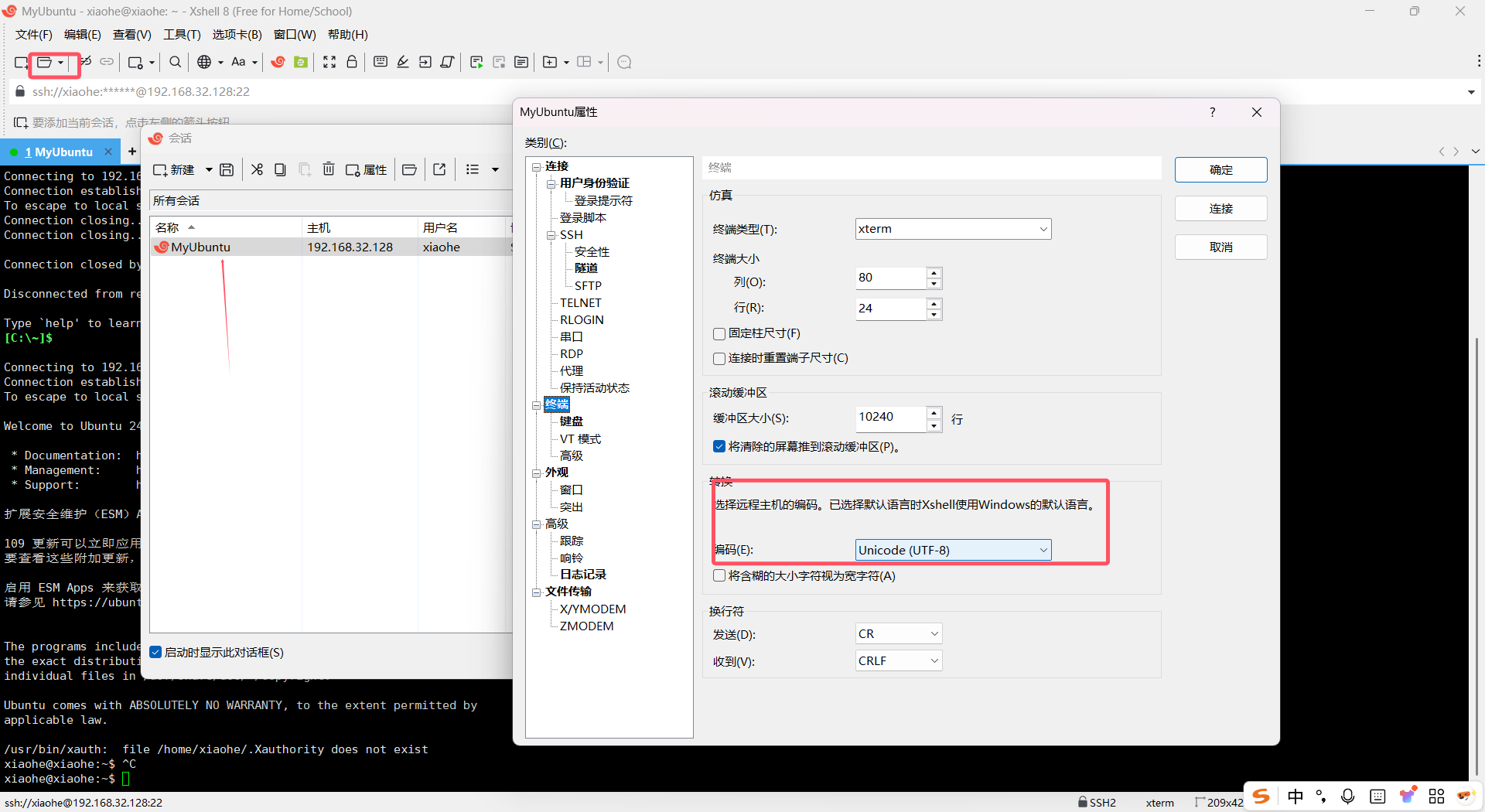This screenshot has height=812, width=1485.
Task: Save session with the save icon
Action: tap(226, 169)
